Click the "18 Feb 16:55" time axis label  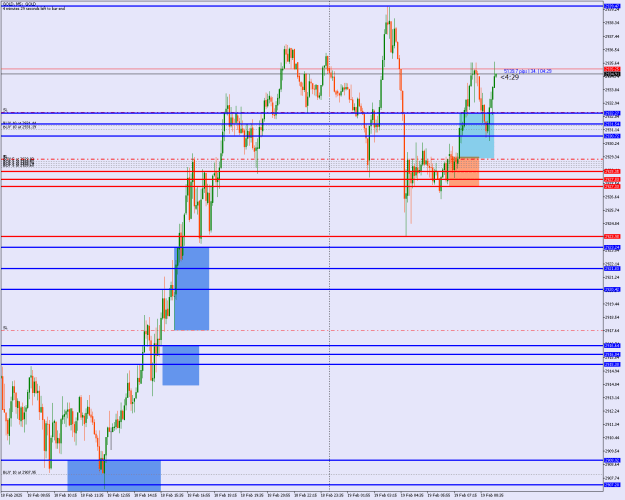click(x=199, y=496)
